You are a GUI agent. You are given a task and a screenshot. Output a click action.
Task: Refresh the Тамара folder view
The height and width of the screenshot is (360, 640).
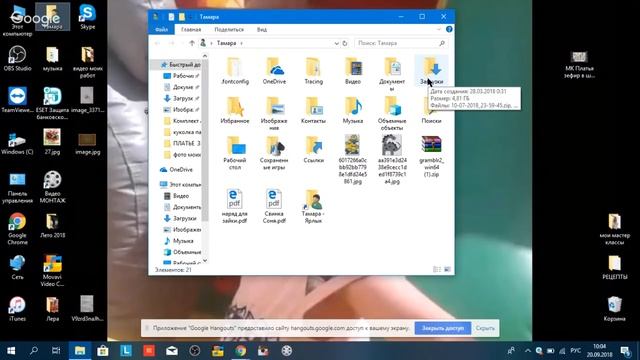pyautogui.click(x=345, y=43)
